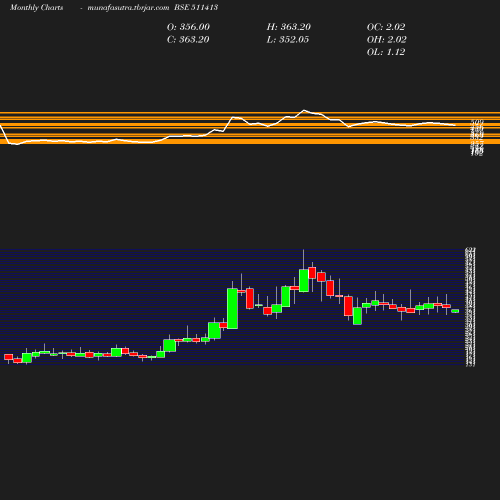
Task: Click the last green candle at chart's right end
Action: [x=455, y=311]
